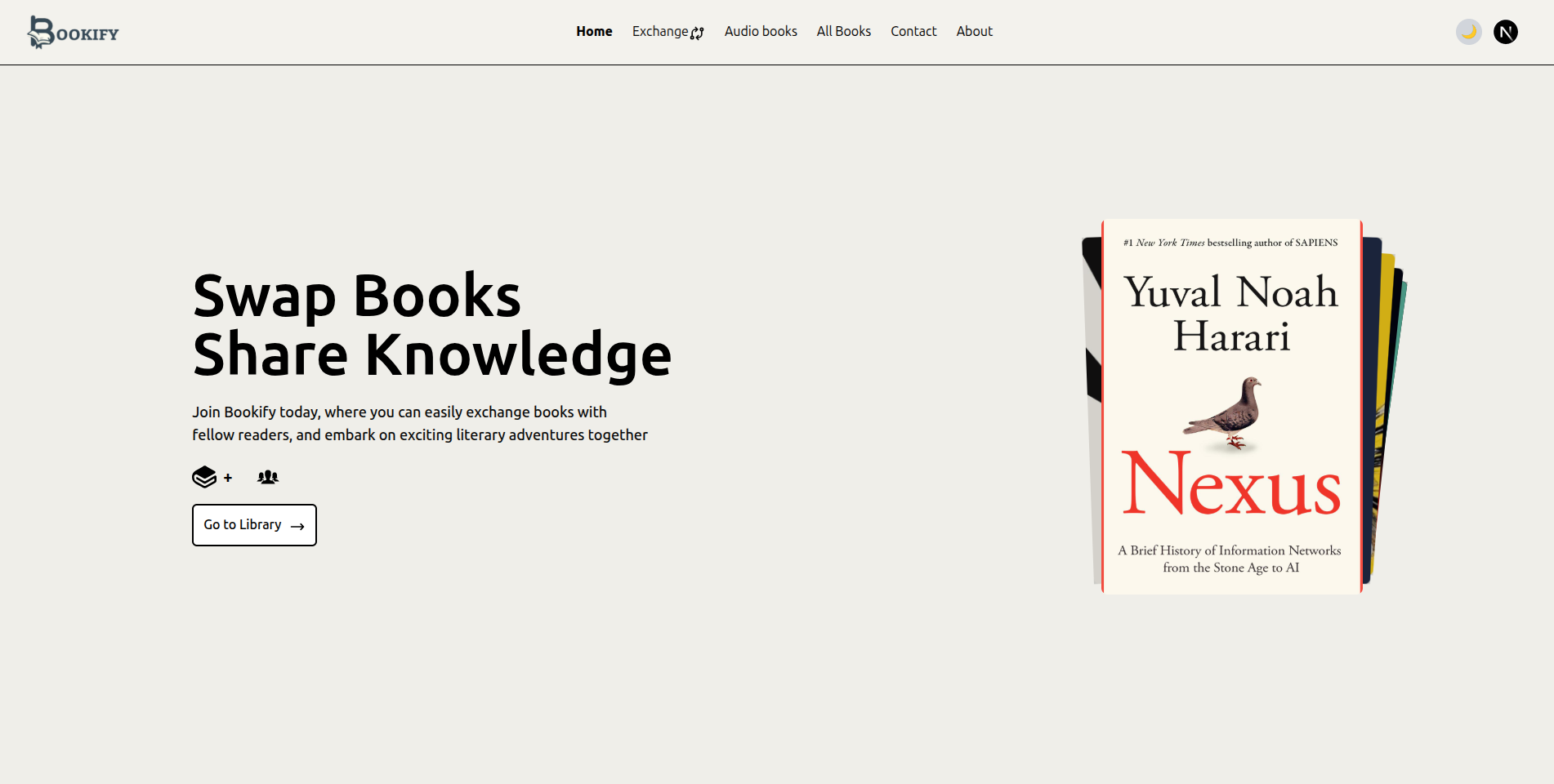The width and height of the screenshot is (1554, 784).
Task: Browse All Books from the navbar
Action: pos(843,31)
